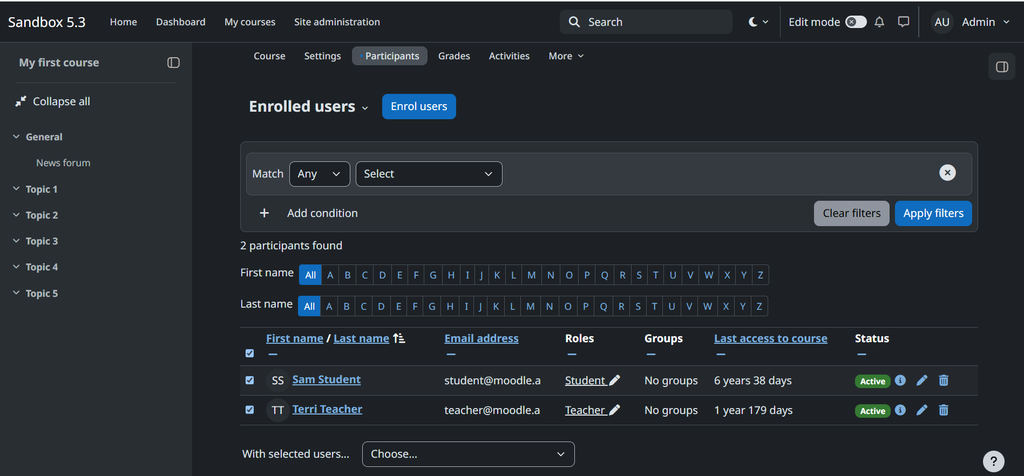Screen dimensions: 1024x476
Task: Hide the Status column dash icon
Action: (x=861, y=355)
